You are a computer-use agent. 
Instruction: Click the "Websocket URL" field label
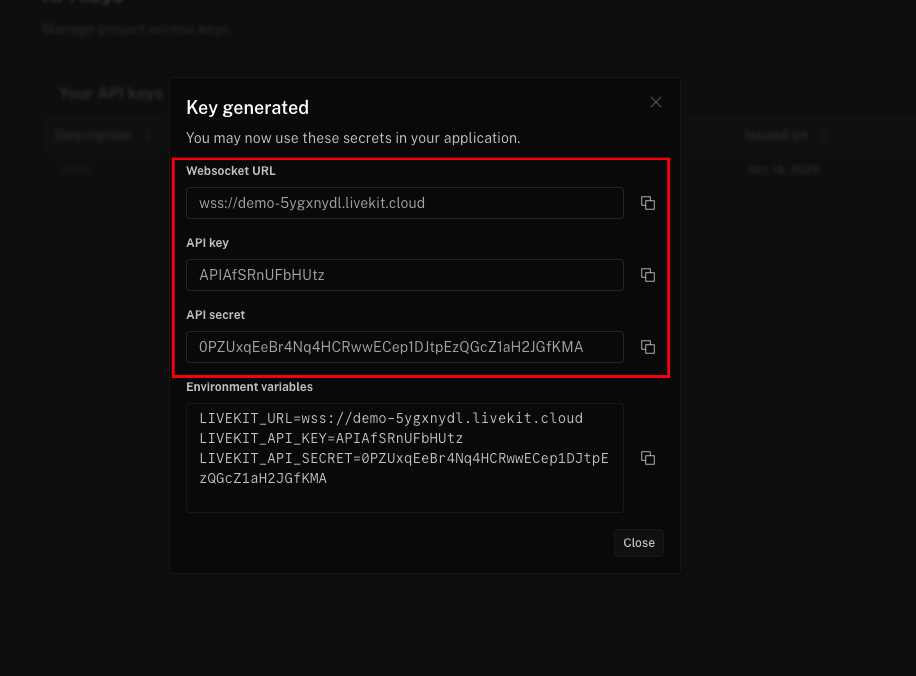coord(230,171)
